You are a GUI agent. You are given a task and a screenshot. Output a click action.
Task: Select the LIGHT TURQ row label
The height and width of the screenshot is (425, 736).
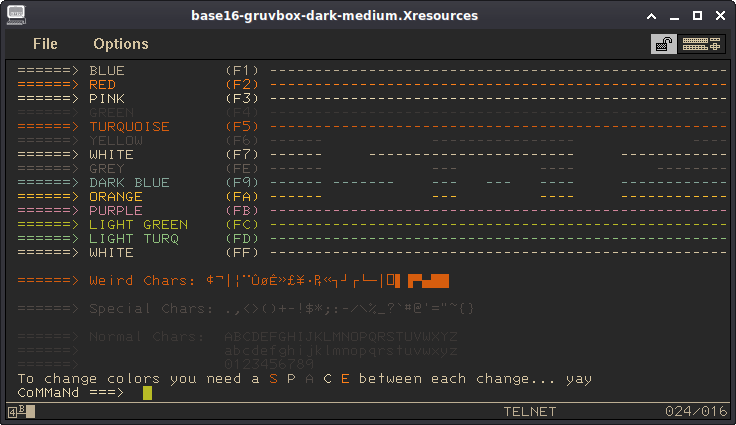coord(134,239)
